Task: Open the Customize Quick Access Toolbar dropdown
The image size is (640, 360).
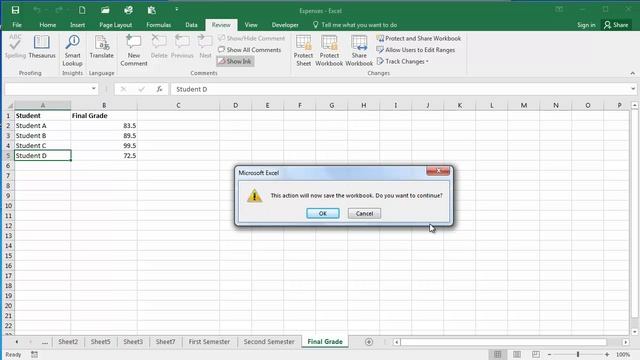Action: click(x=177, y=9)
